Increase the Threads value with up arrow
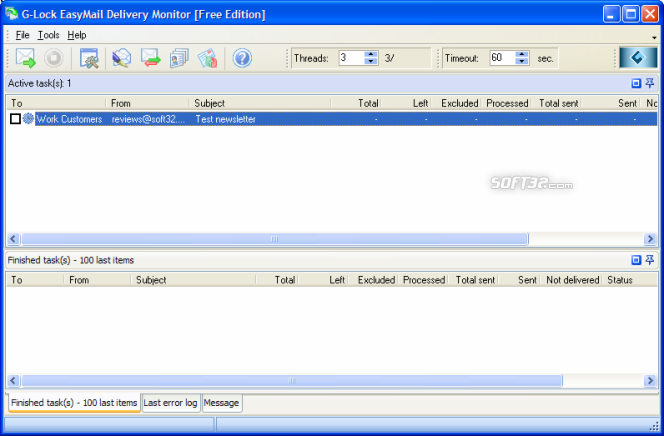This screenshot has height=436, width=664. [371, 54]
